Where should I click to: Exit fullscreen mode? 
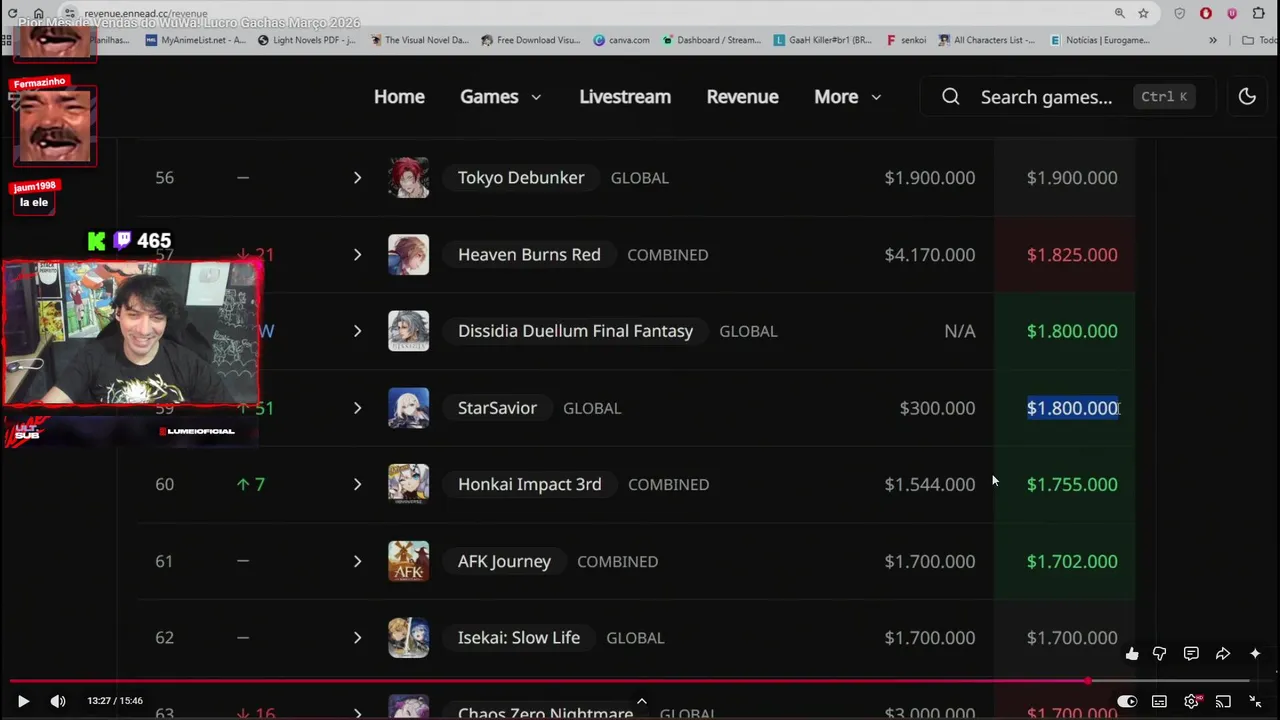point(1255,701)
